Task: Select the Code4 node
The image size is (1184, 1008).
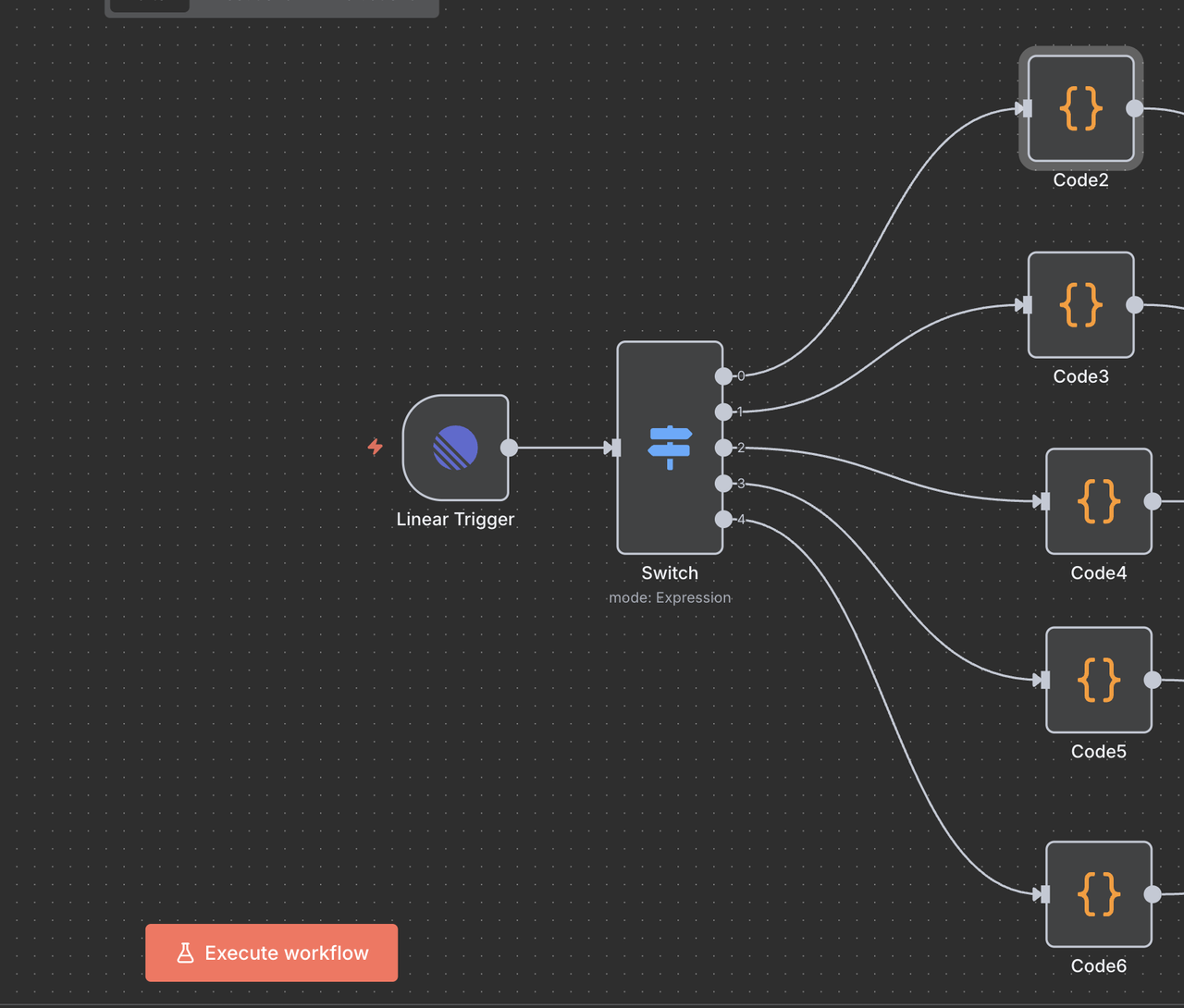Action: coord(1099,501)
